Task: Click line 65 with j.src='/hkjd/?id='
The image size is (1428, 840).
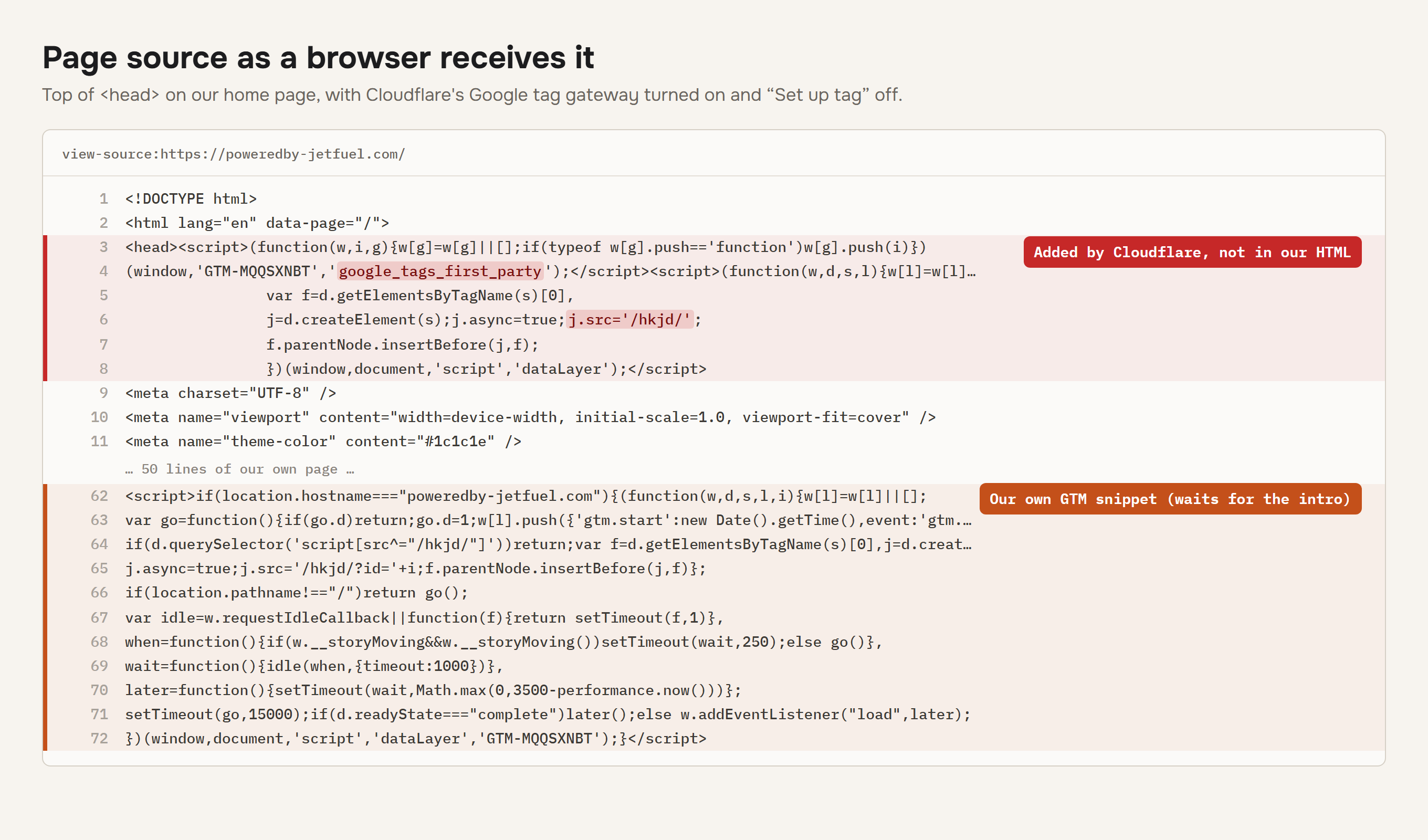Action: tap(415, 569)
